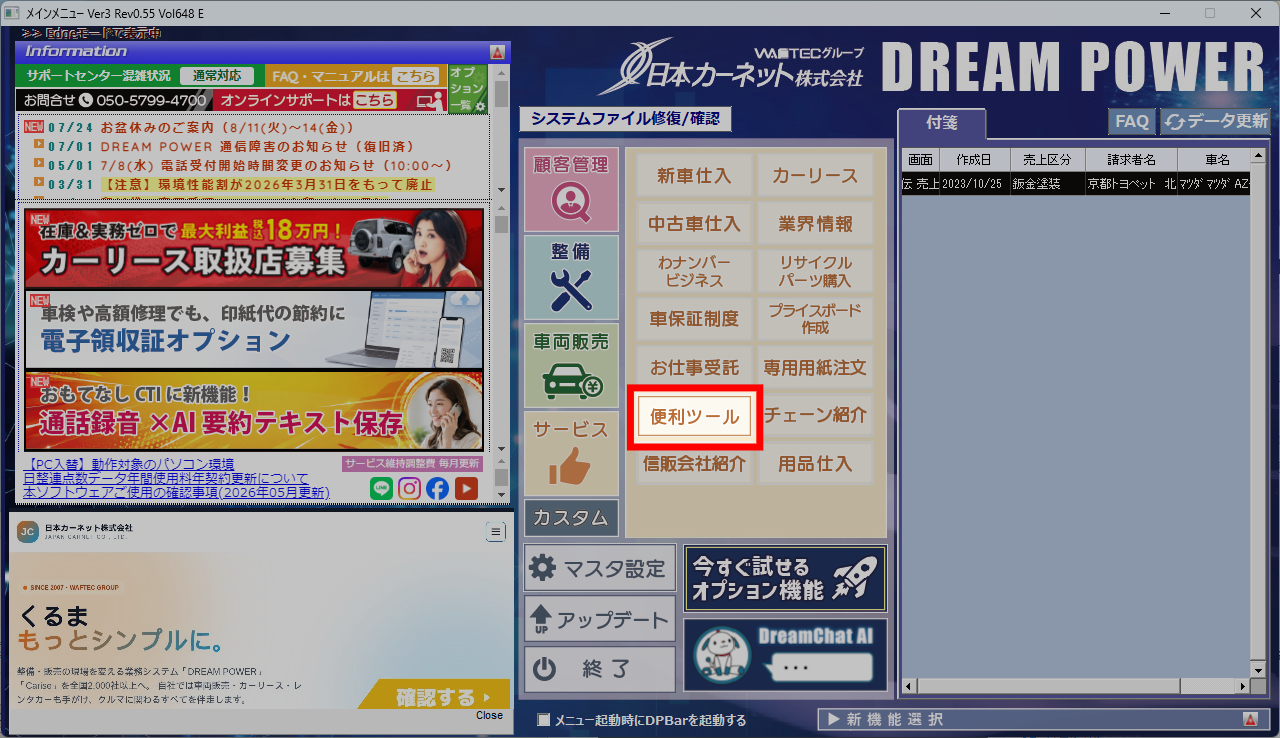Click データ更新 refresh button
The height and width of the screenshot is (738, 1280).
(x=1215, y=121)
